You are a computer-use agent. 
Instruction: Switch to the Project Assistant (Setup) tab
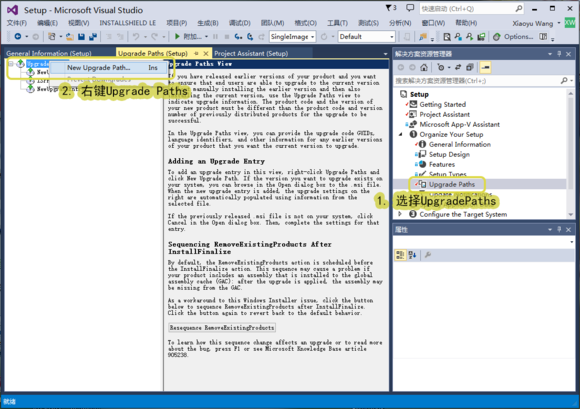click(251, 54)
